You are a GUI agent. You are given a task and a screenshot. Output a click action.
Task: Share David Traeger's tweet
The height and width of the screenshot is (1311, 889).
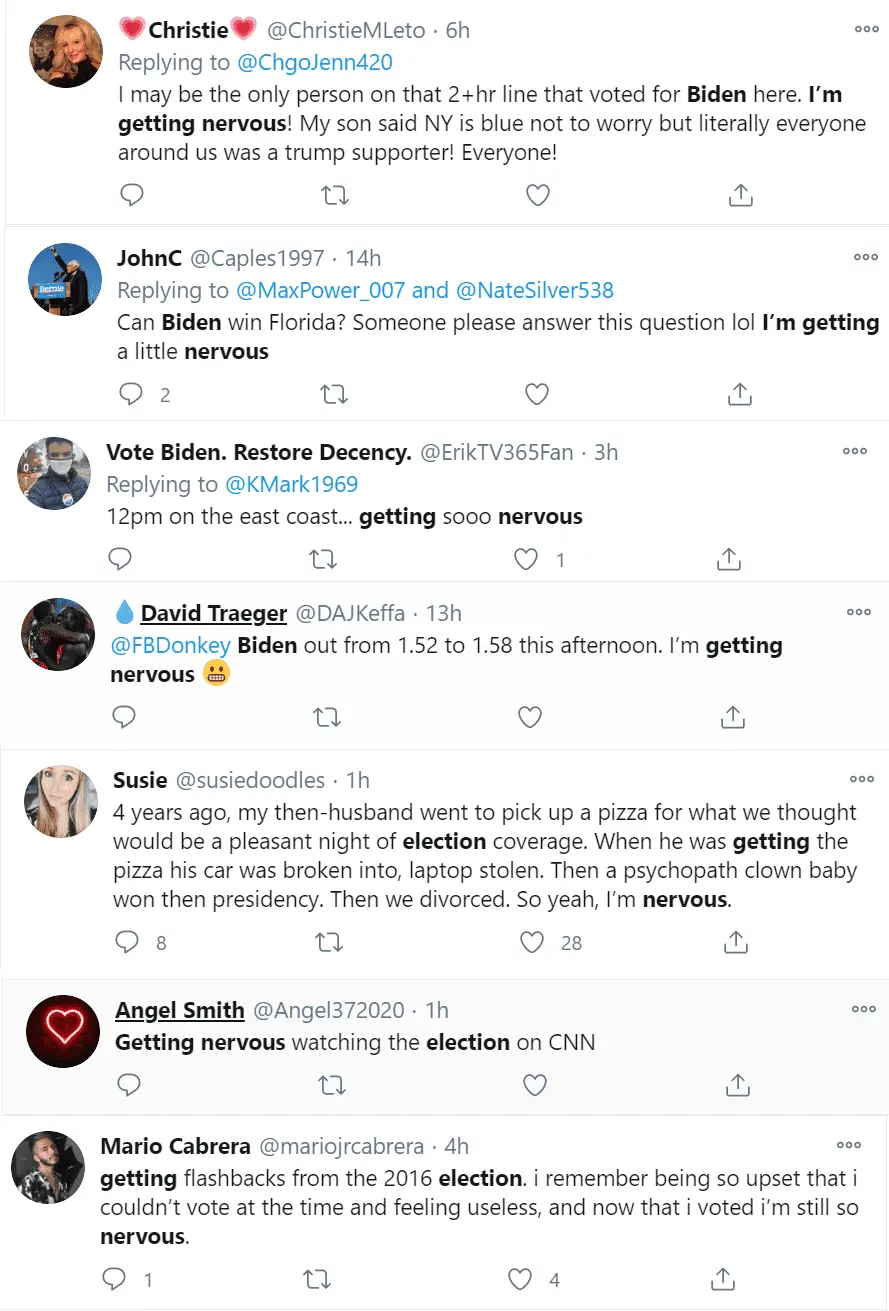tap(732, 716)
